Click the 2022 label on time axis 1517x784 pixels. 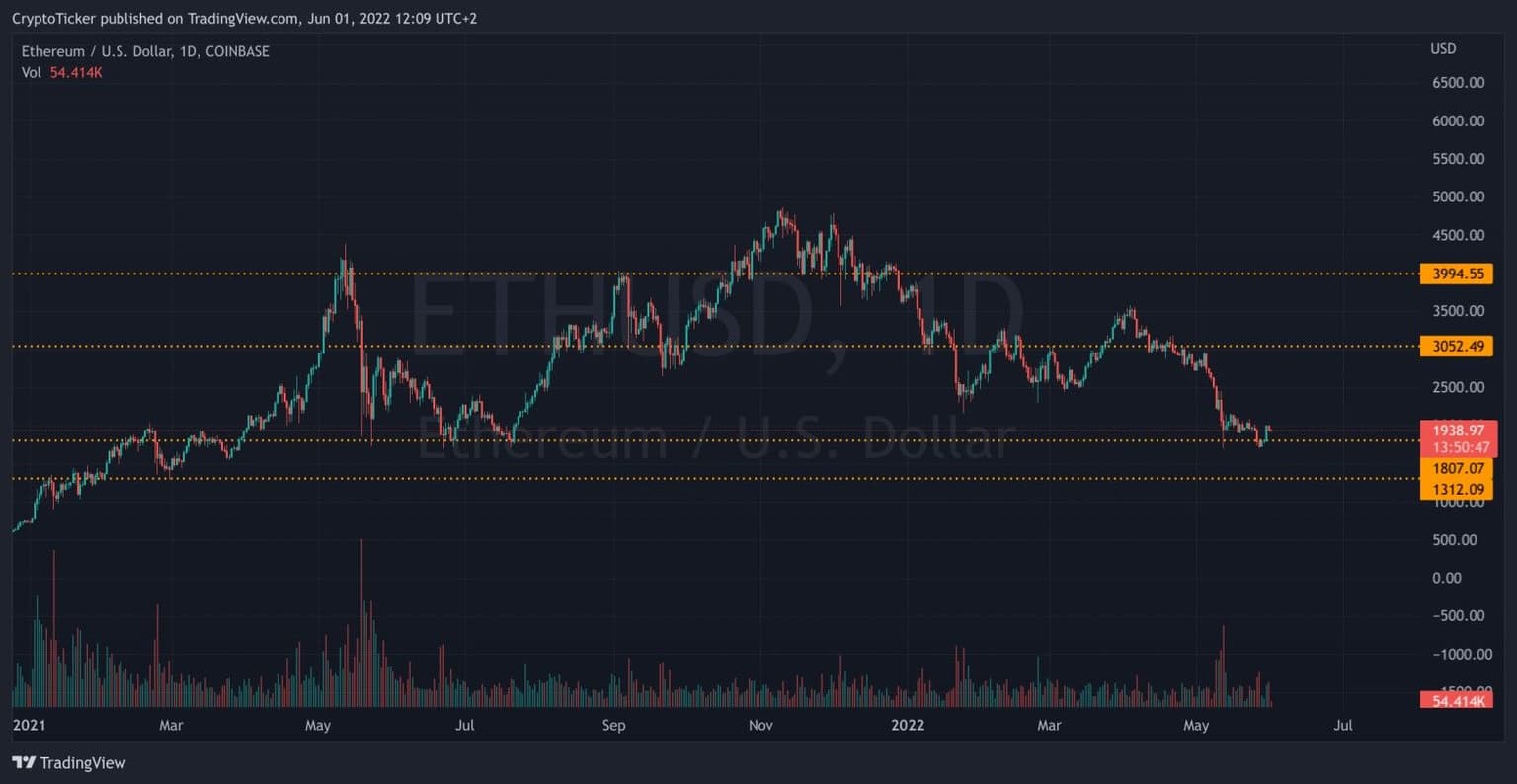(907, 726)
